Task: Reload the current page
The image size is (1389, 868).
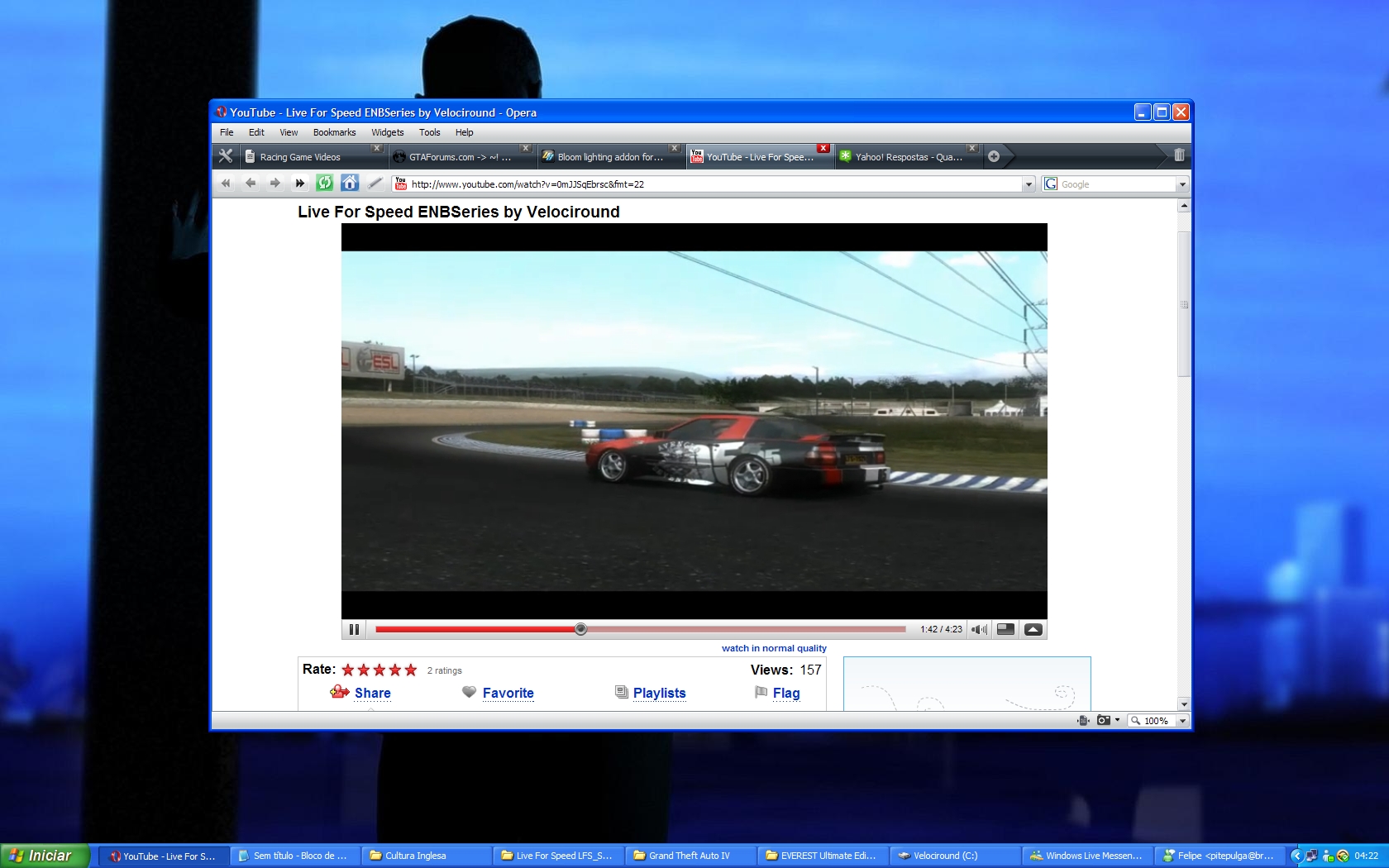Action: click(x=325, y=183)
